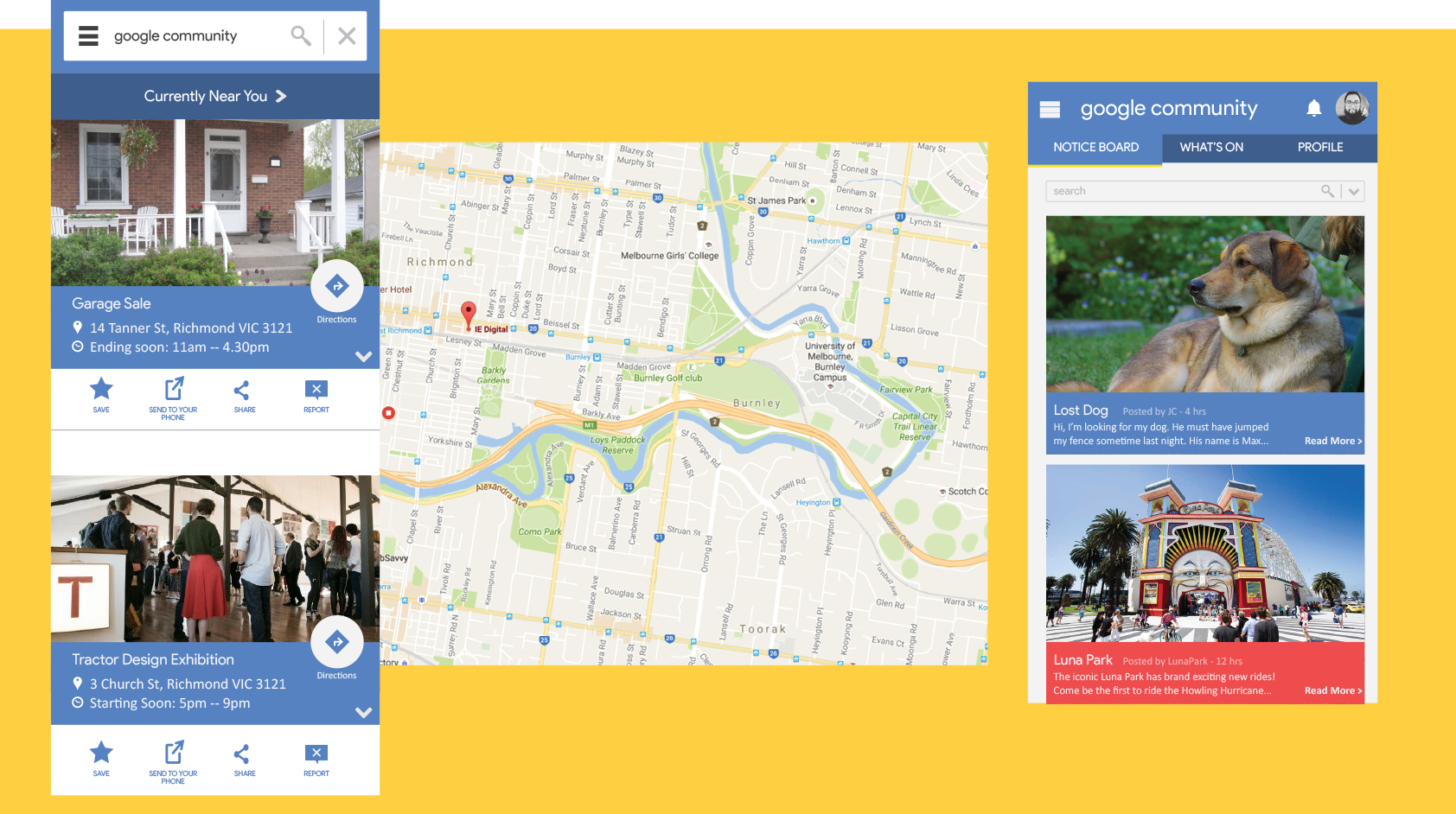This screenshot has width=1456, height=814.
Task: Read more about the Lost Dog post
Action: pyautogui.click(x=1333, y=442)
